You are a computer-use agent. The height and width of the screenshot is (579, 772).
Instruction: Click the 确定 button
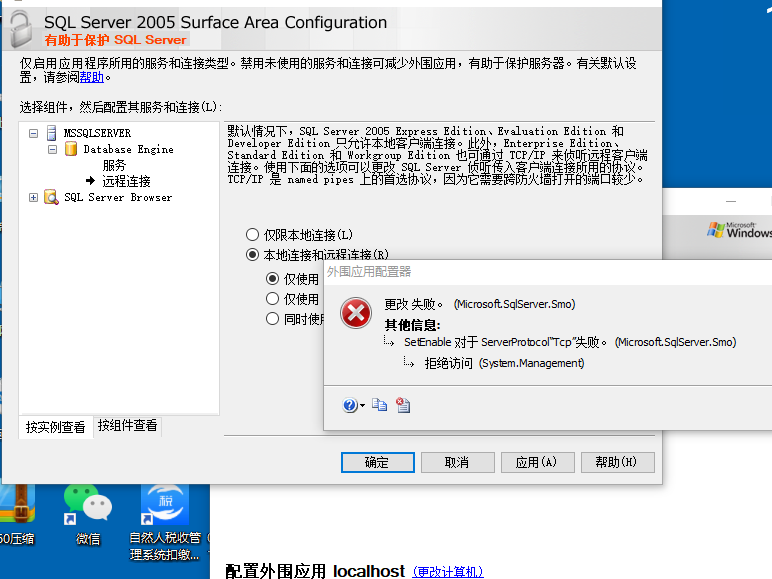click(x=378, y=462)
